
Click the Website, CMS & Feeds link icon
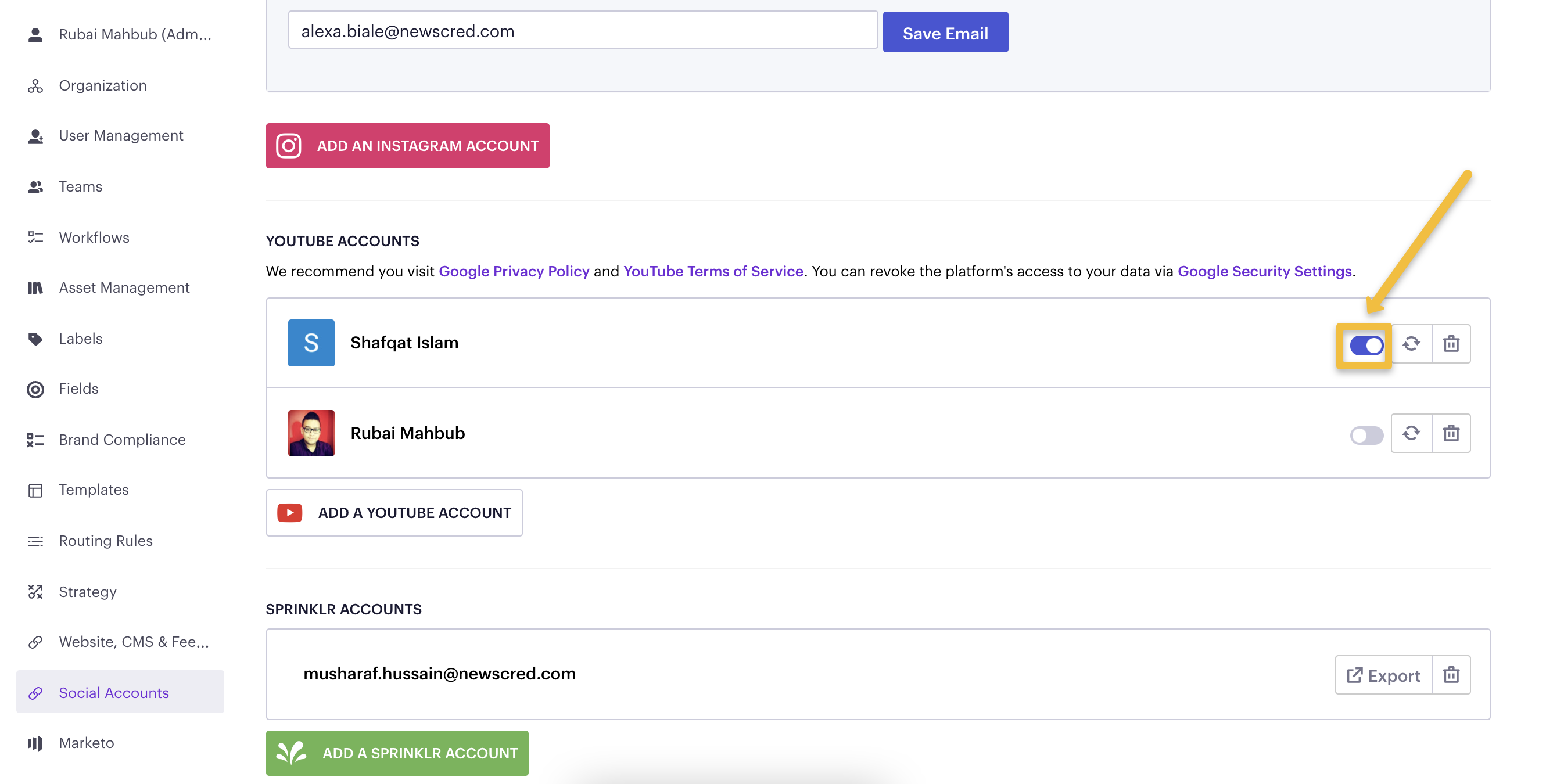35,642
